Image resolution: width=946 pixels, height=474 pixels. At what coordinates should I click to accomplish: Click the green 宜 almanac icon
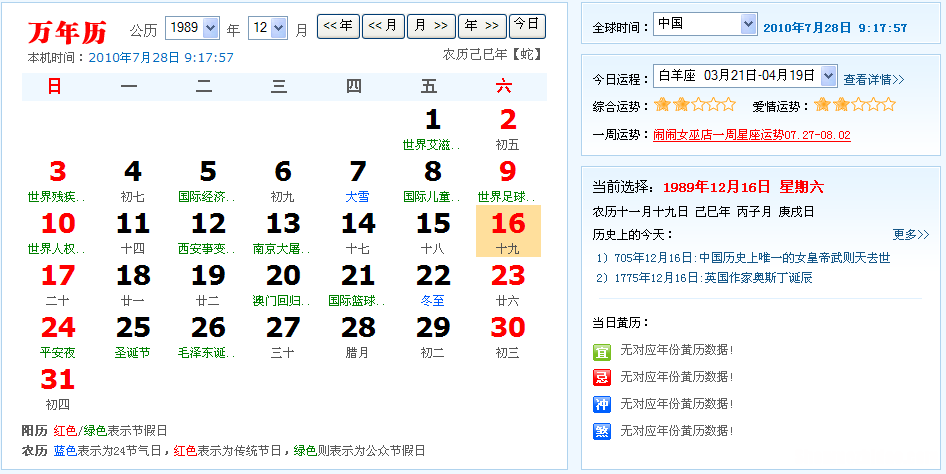coord(601,350)
